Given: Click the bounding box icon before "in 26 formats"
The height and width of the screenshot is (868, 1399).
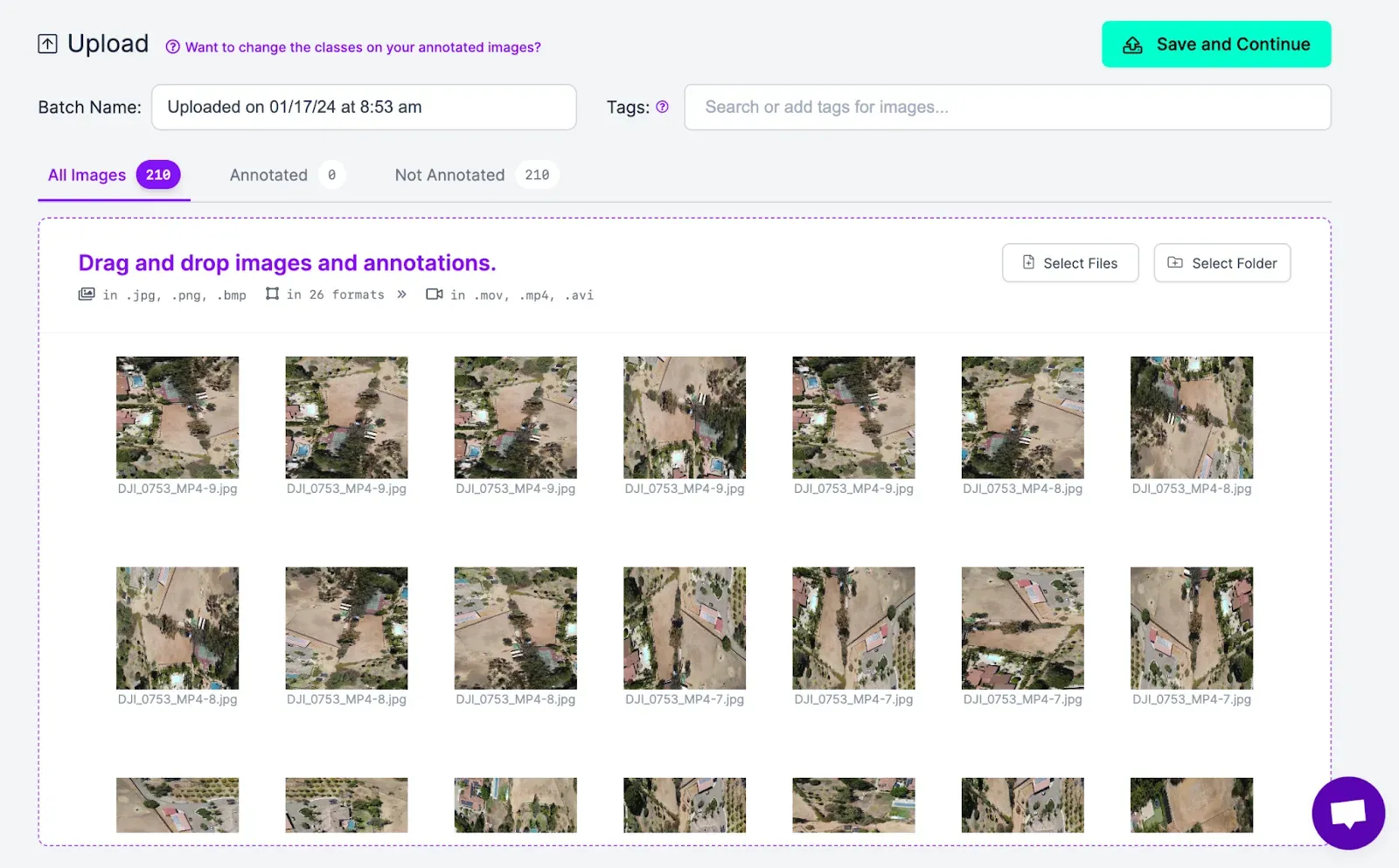Looking at the screenshot, I should [x=273, y=295].
